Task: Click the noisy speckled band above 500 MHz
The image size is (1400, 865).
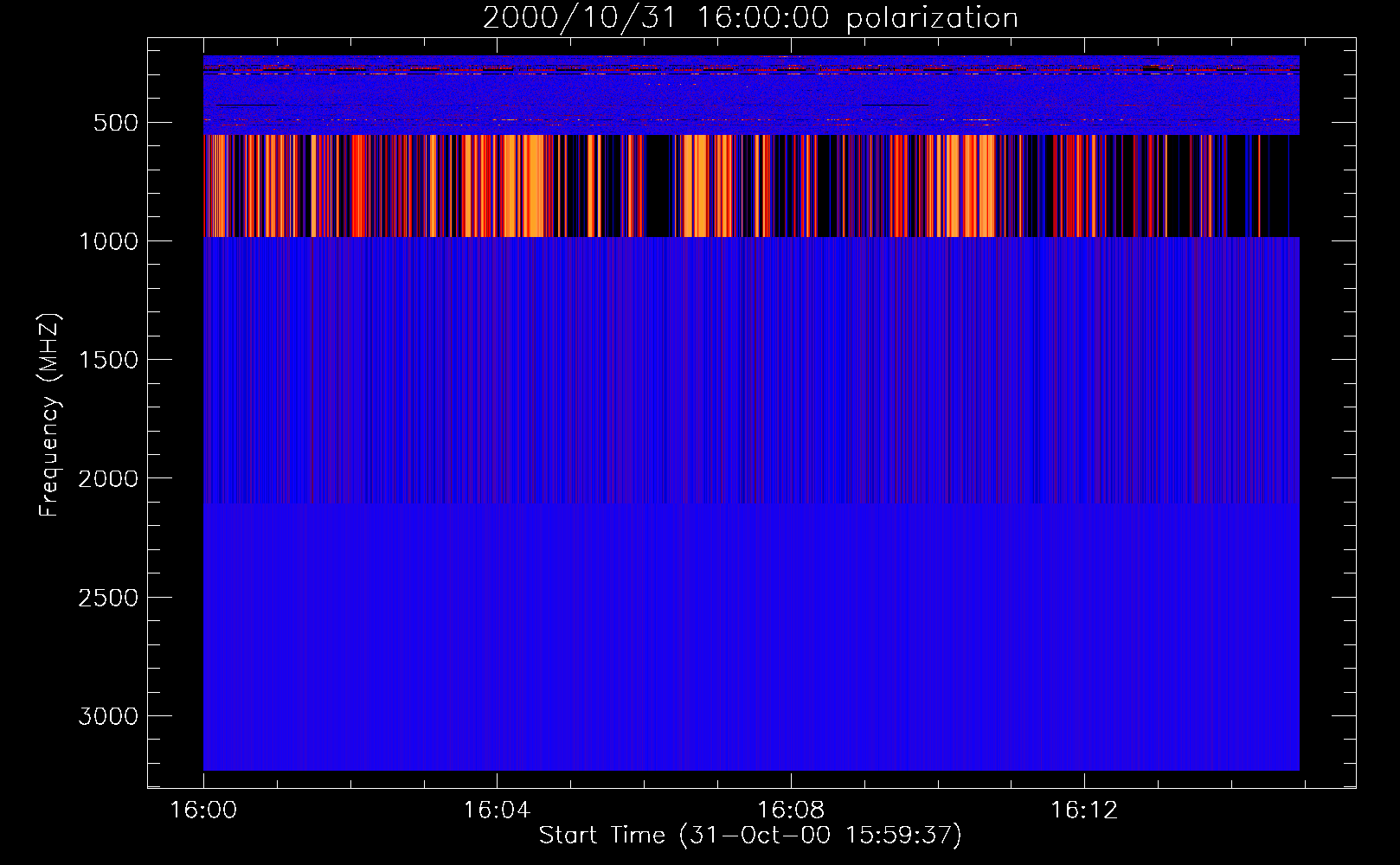Action: click(x=750, y=95)
